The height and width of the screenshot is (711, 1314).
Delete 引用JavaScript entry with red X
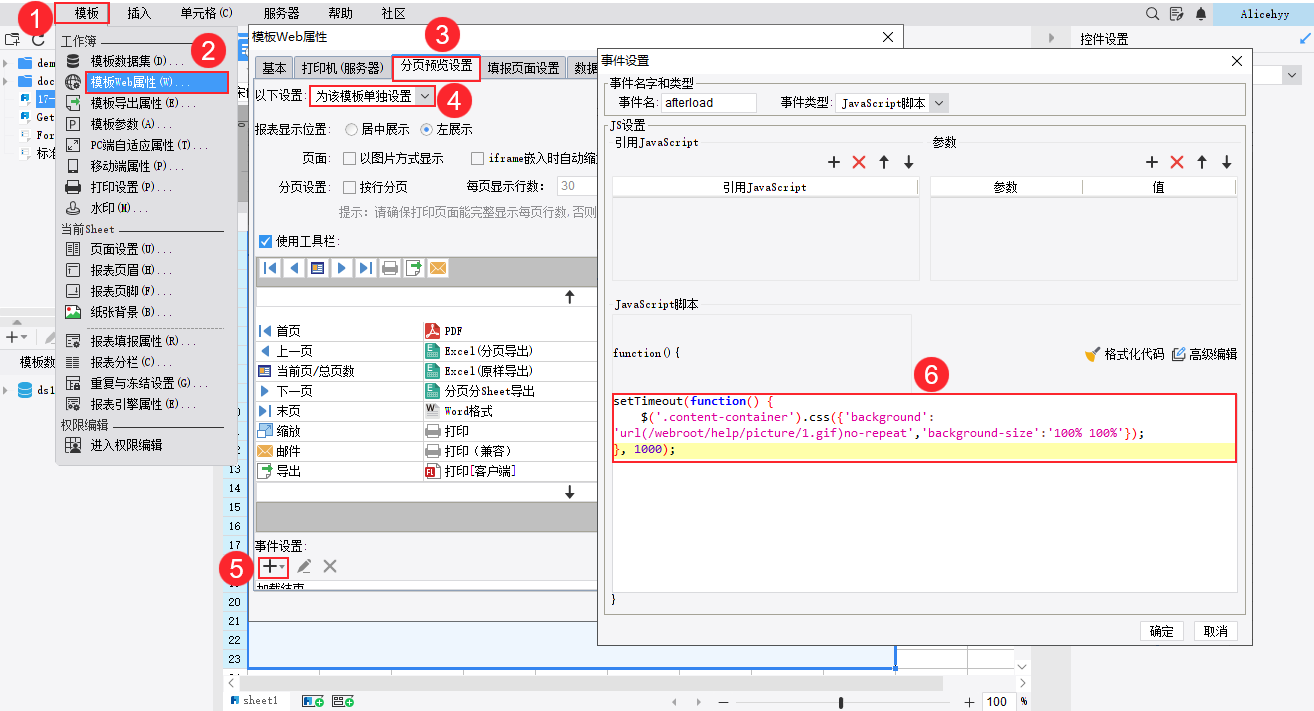(859, 162)
